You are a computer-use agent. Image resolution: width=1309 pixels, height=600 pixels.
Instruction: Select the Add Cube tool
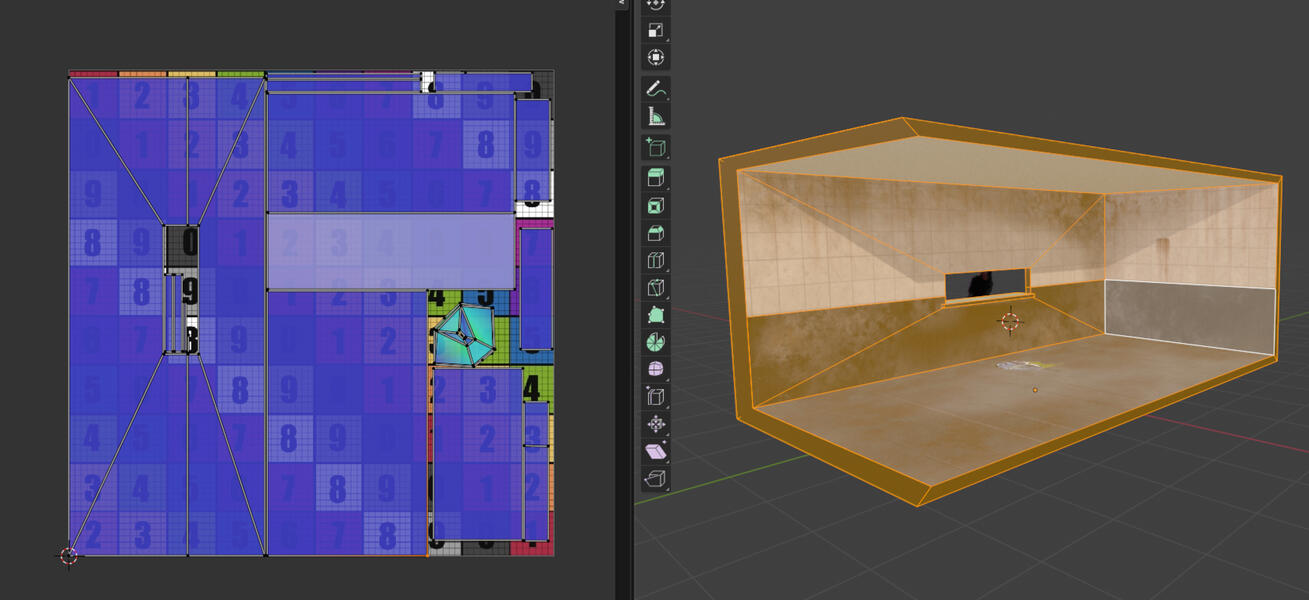pos(655,148)
